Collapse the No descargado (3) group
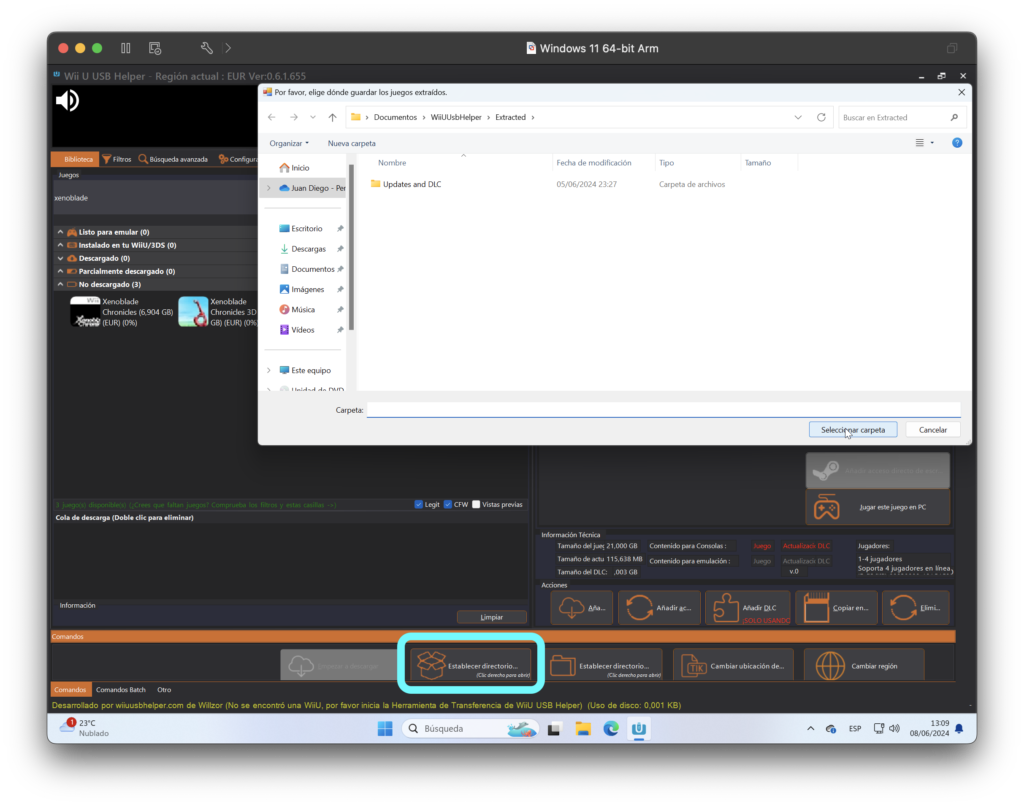The image size is (1024, 806). [60, 284]
